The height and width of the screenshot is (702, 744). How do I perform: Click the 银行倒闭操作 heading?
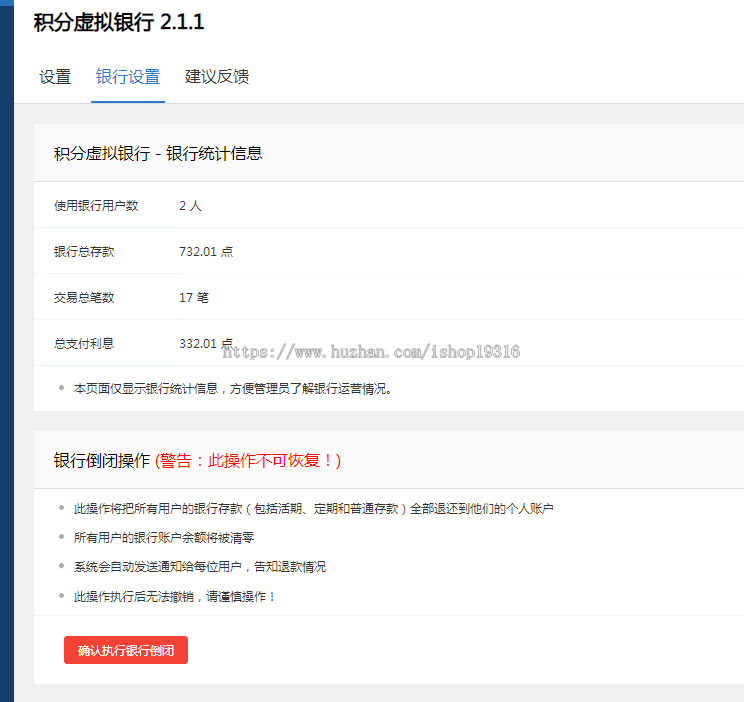pyautogui.click(x=102, y=460)
